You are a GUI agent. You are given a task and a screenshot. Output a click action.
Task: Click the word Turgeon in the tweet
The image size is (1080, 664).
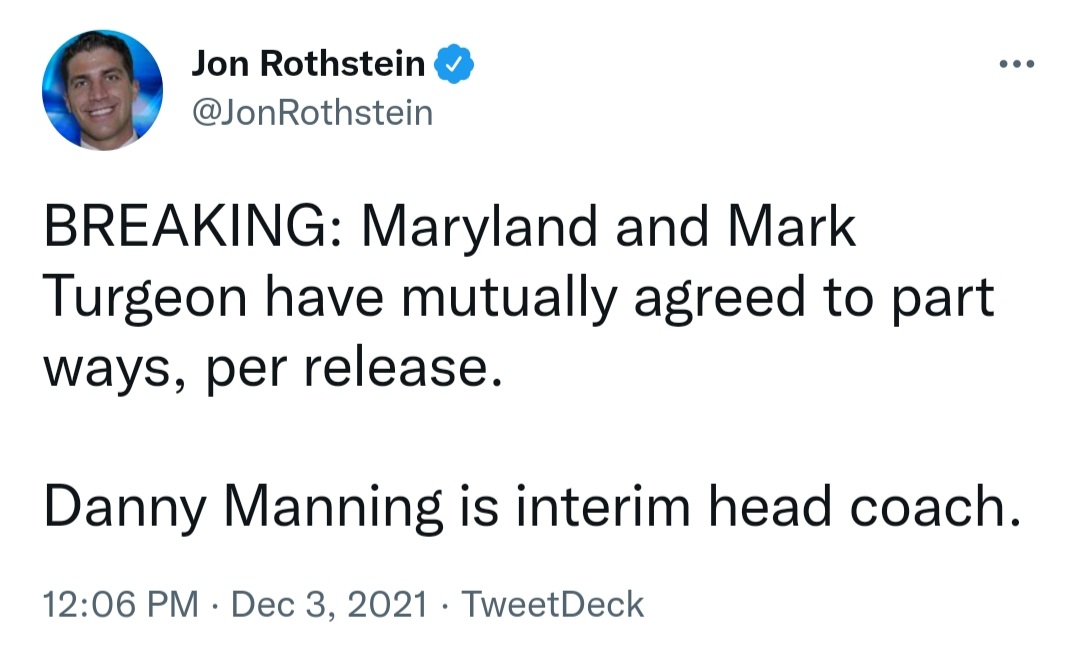point(145,298)
